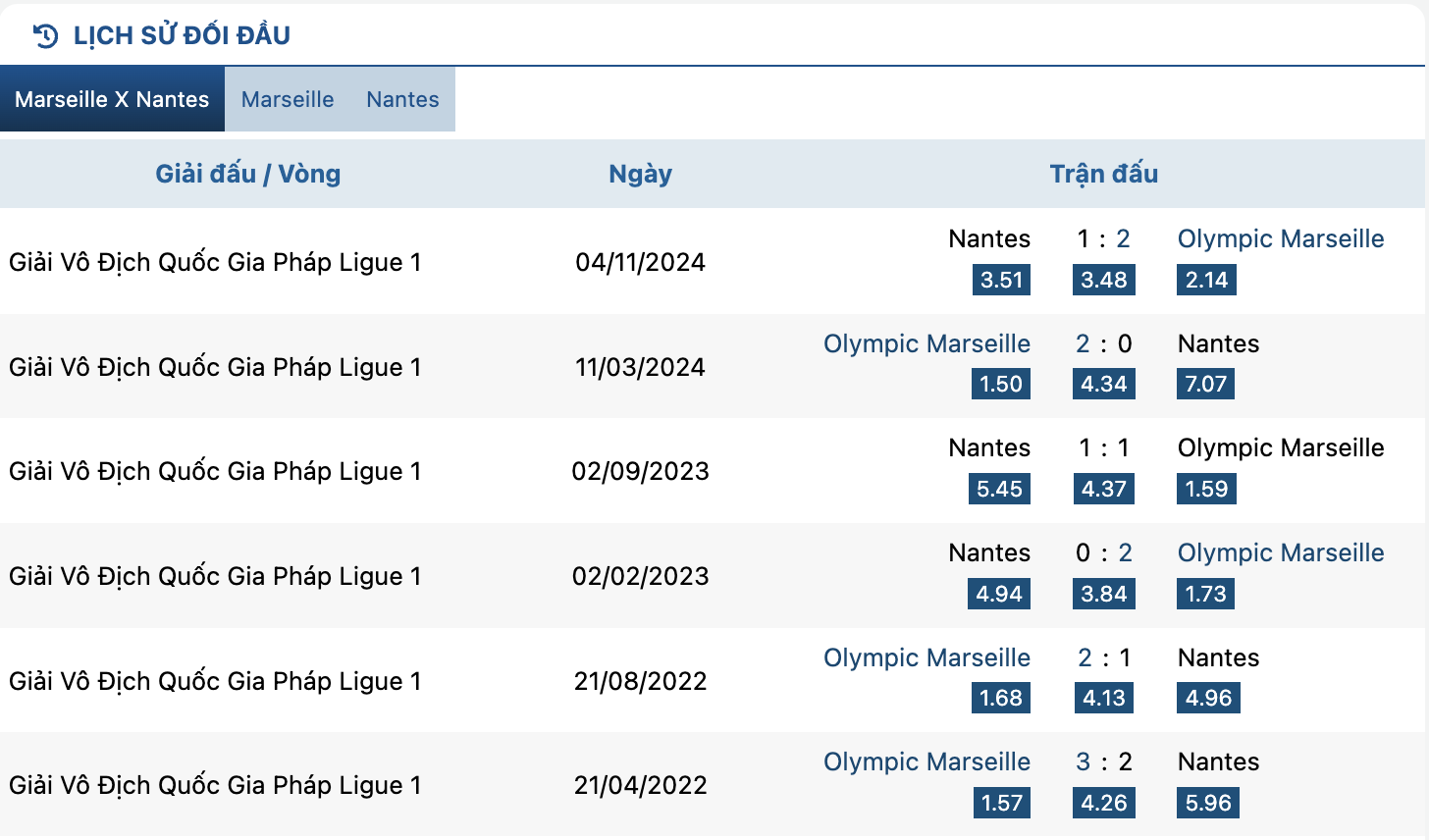
Task: Click the 4.13 draw odds badge
Action: pos(1104,698)
